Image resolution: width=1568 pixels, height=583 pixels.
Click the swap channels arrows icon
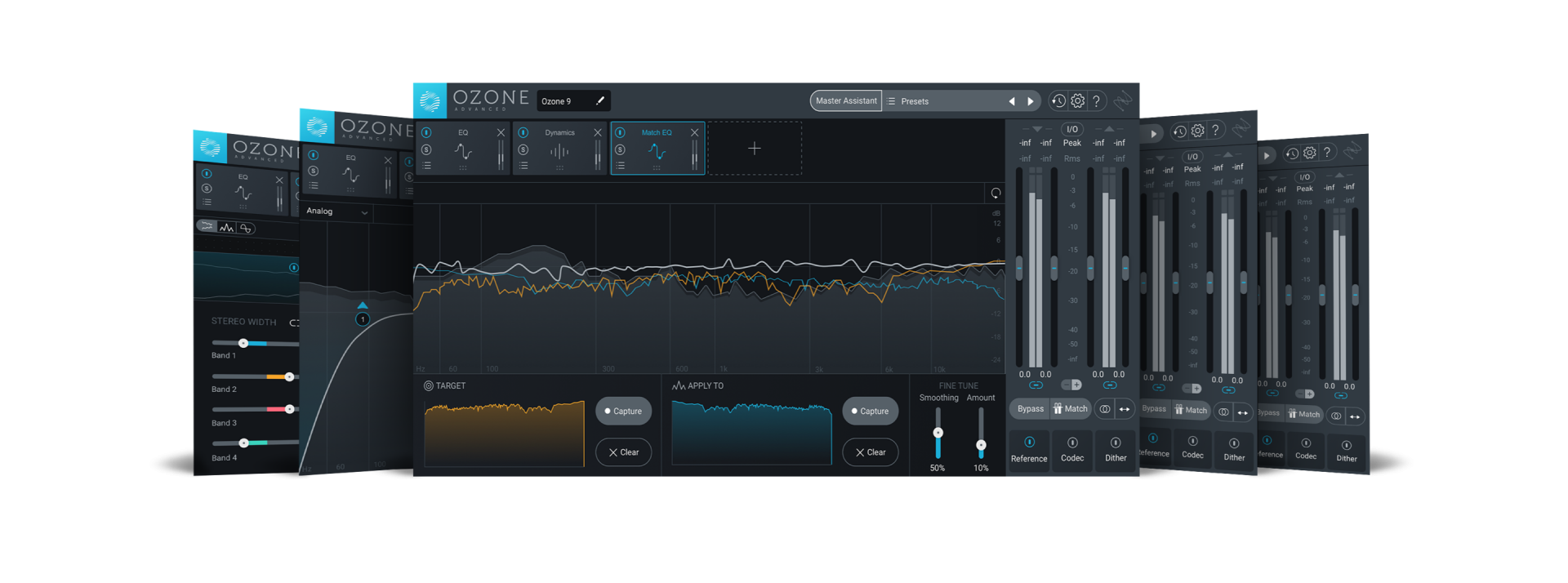click(1125, 409)
